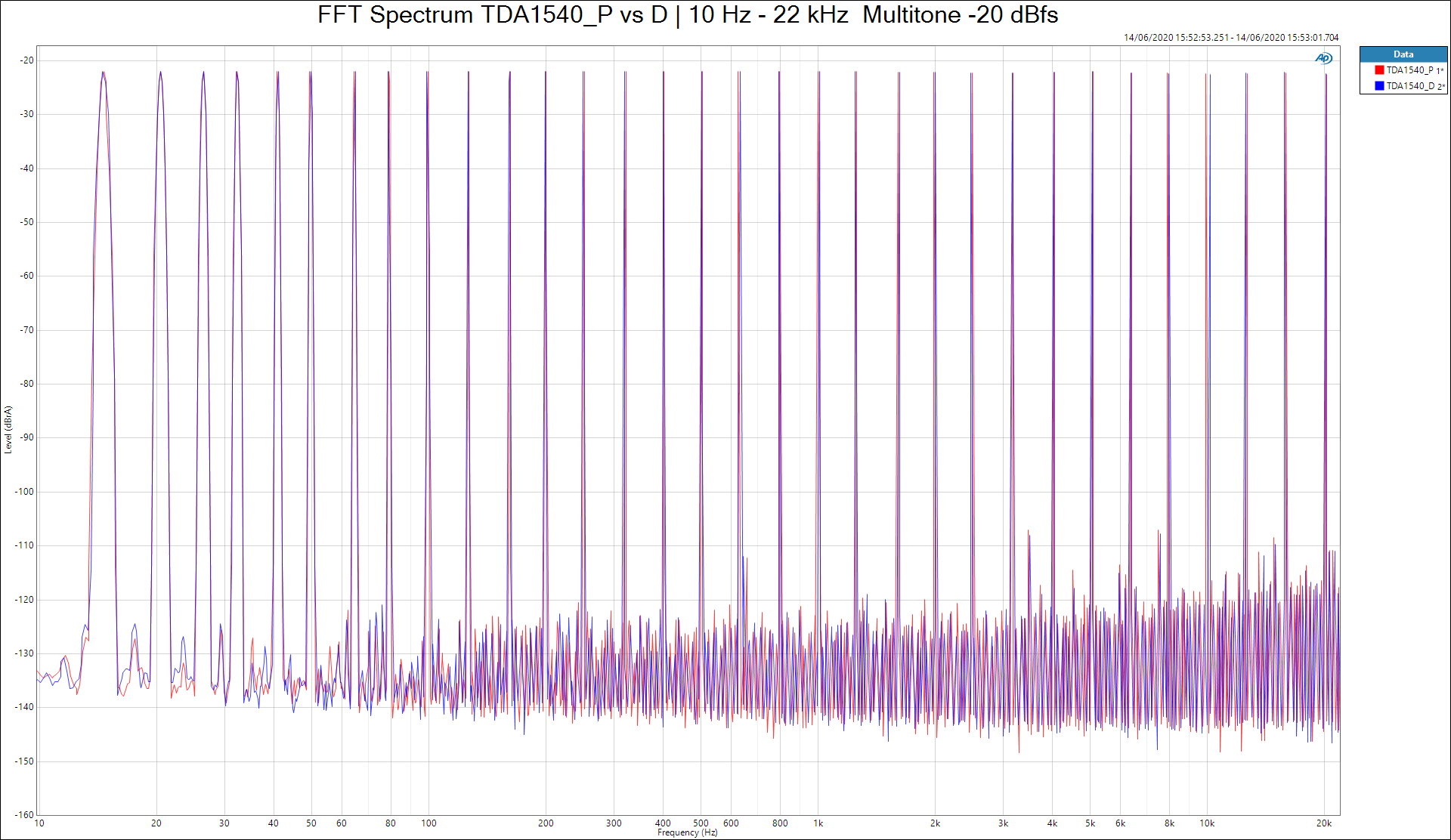Click the 1k frequency tick label
1451x840 pixels.
pyautogui.click(x=818, y=823)
